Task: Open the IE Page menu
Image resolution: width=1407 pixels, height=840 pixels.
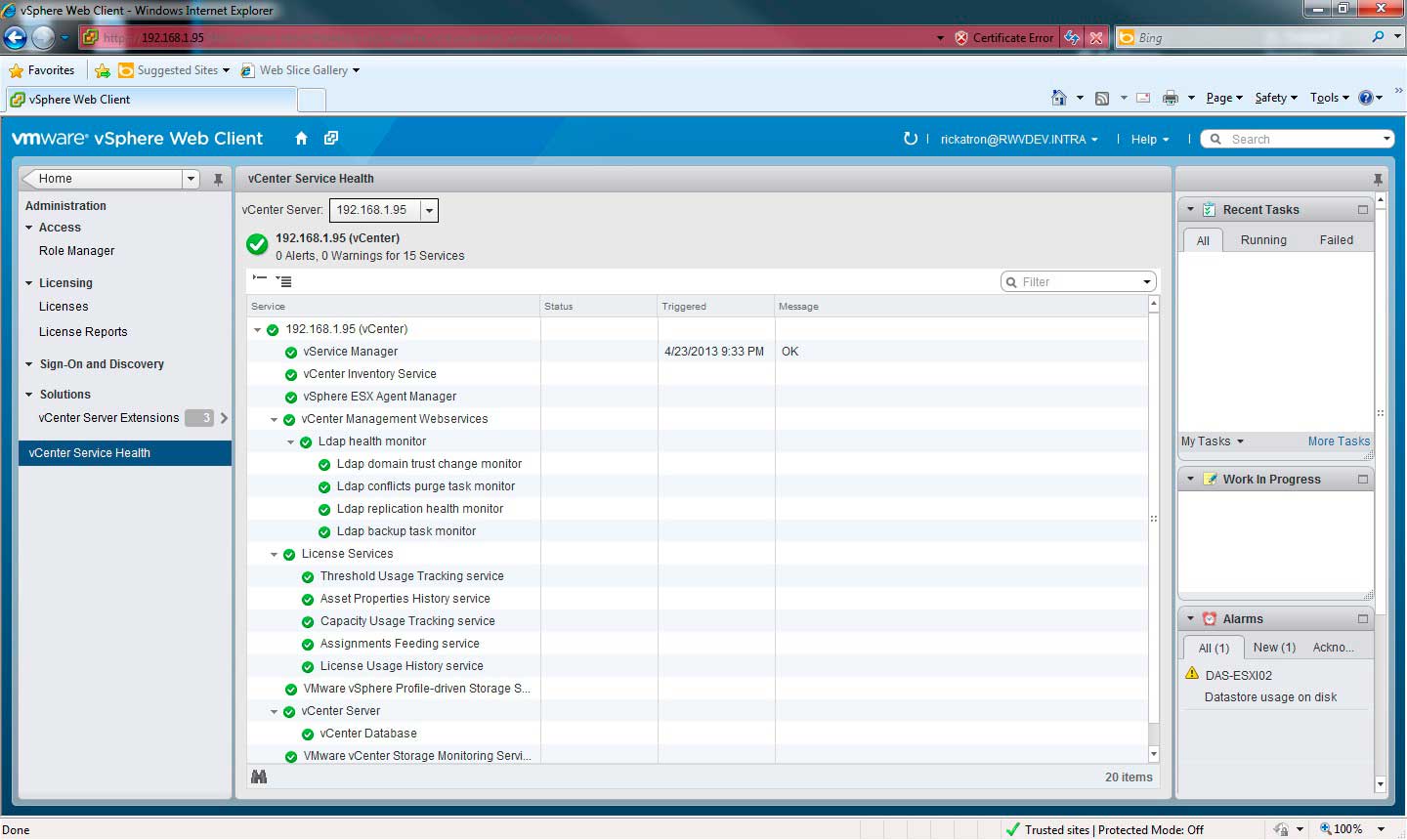Action: tap(1224, 98)
